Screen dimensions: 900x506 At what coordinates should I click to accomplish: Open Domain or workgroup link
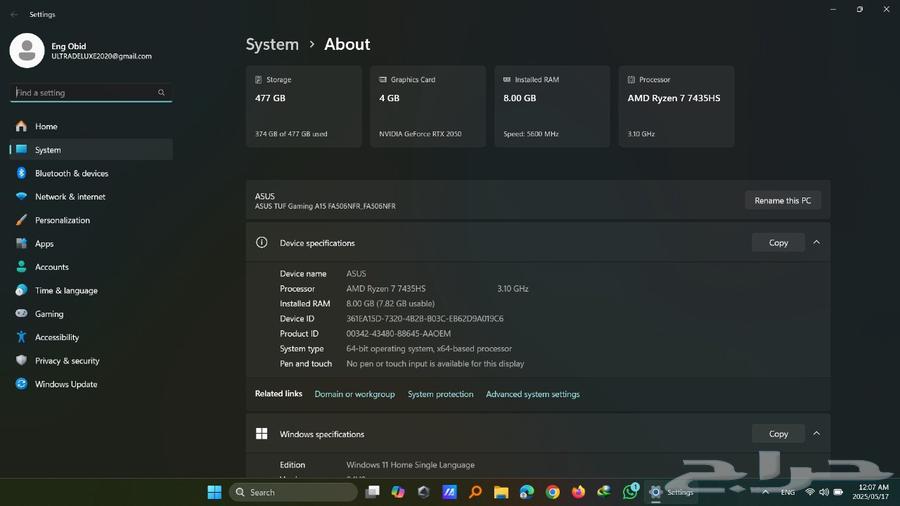[x=355, y=394]
